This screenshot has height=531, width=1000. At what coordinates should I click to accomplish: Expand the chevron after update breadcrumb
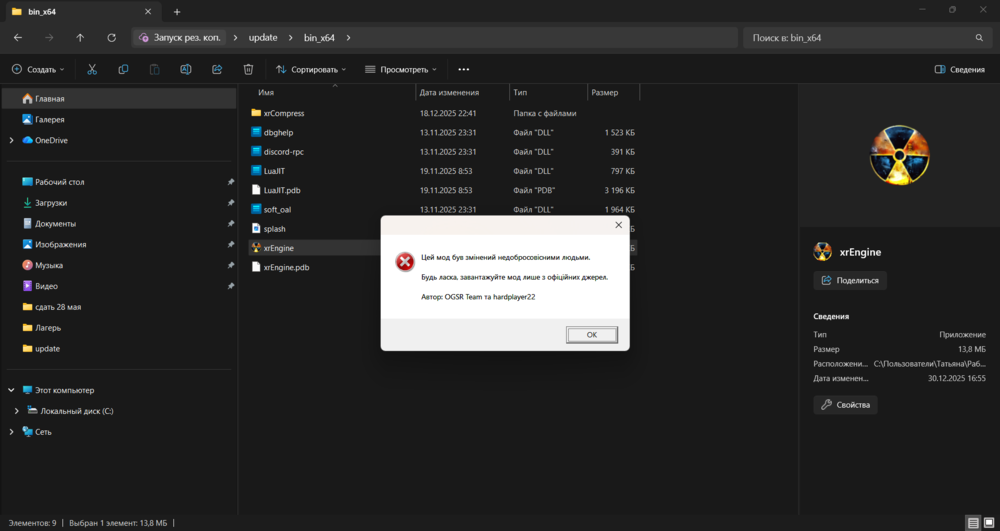pos(291,38)
